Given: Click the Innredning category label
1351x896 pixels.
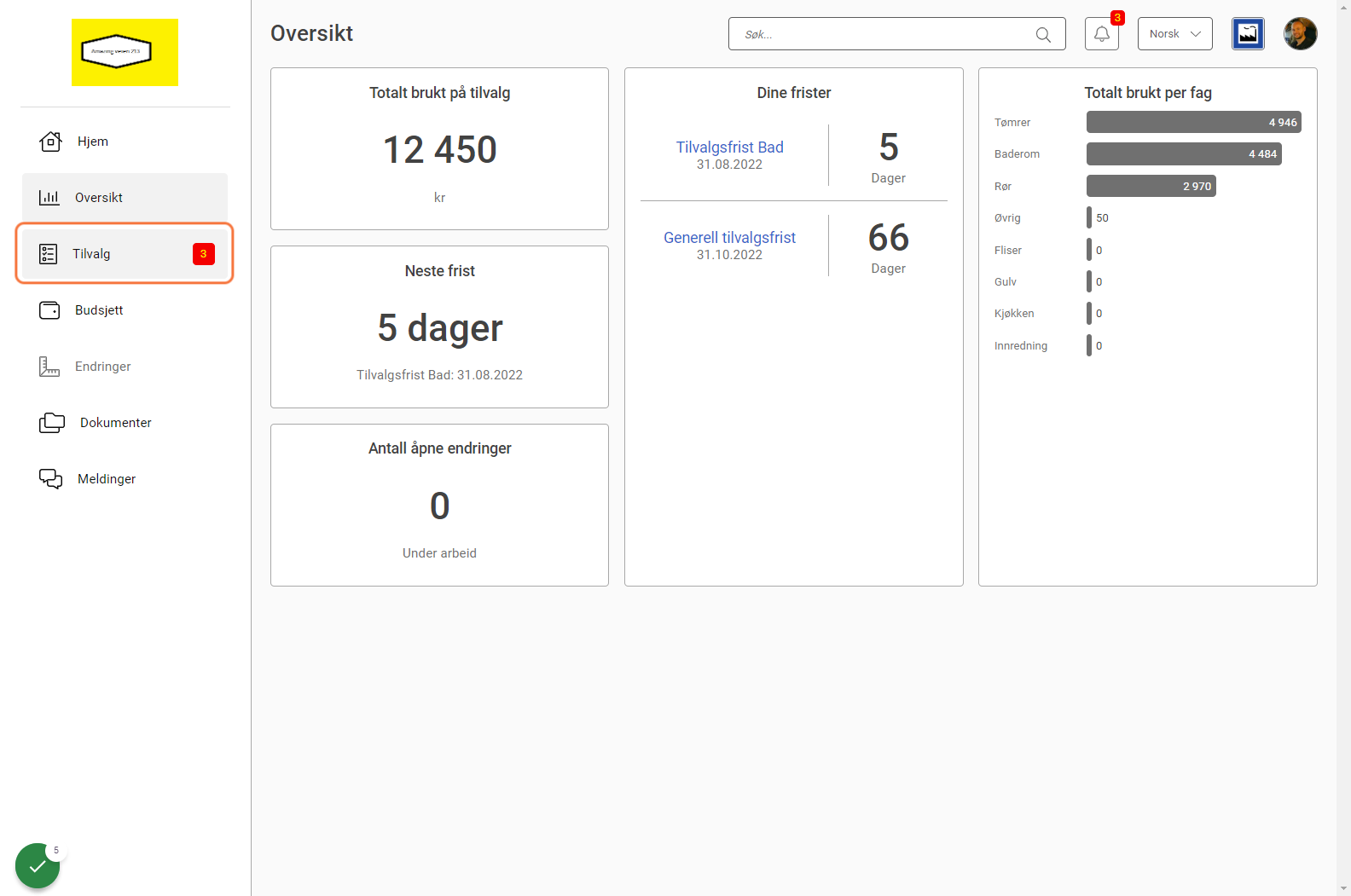Looking at the screenshot, I should 1021,346.
